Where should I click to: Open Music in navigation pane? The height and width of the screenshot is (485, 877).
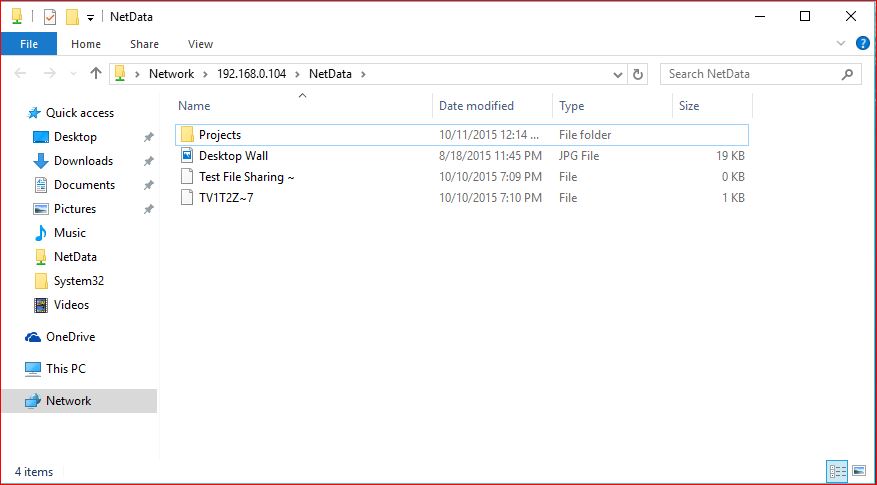click(x=69, y=233)
